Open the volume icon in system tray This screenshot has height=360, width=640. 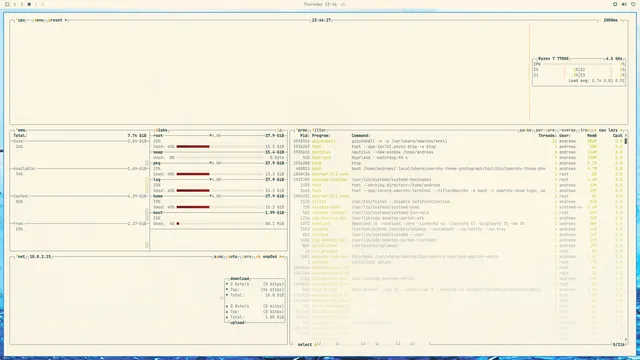coord(624,4)
